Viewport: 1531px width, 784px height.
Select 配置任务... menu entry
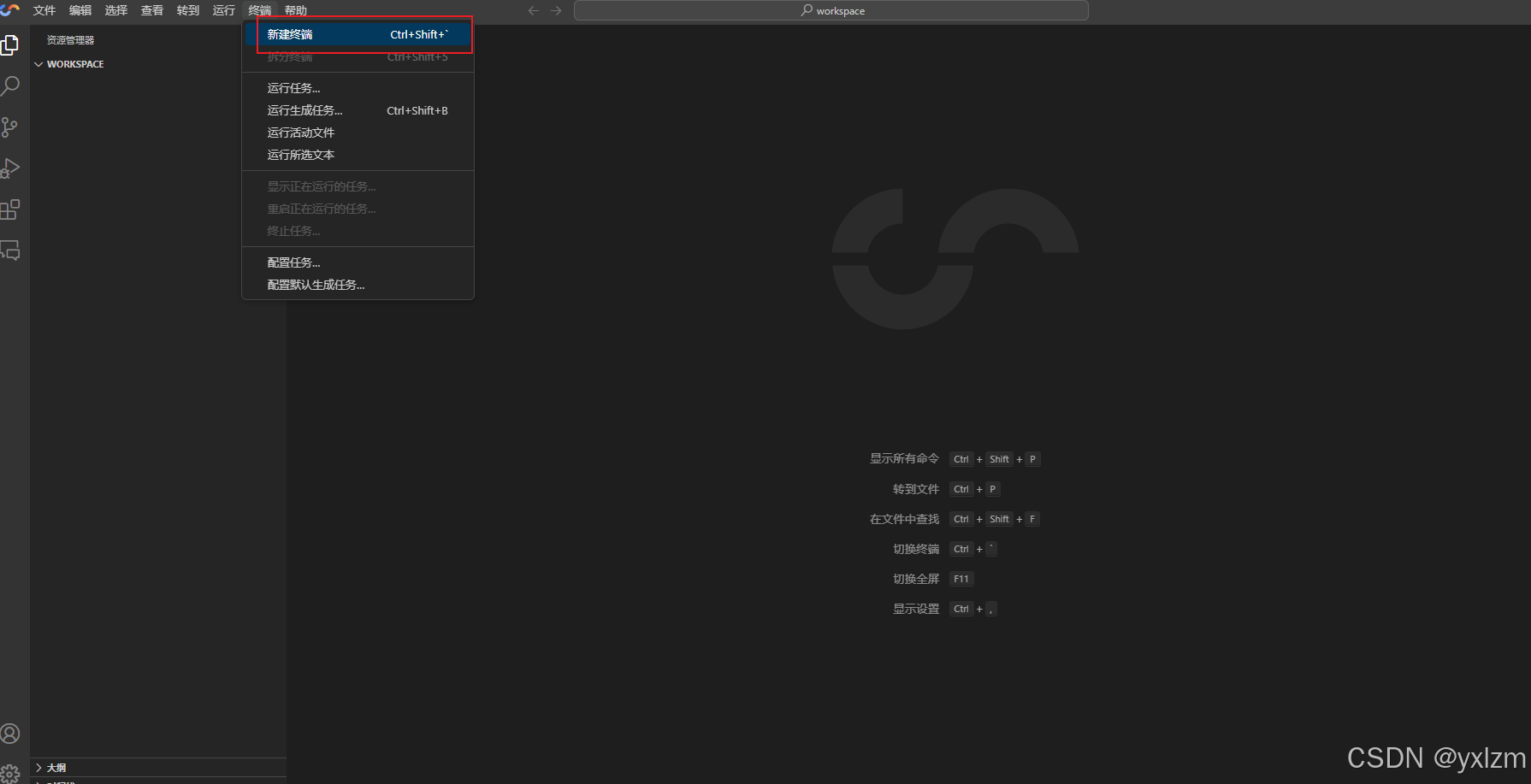pyautogui.click(x=358, y=262)
